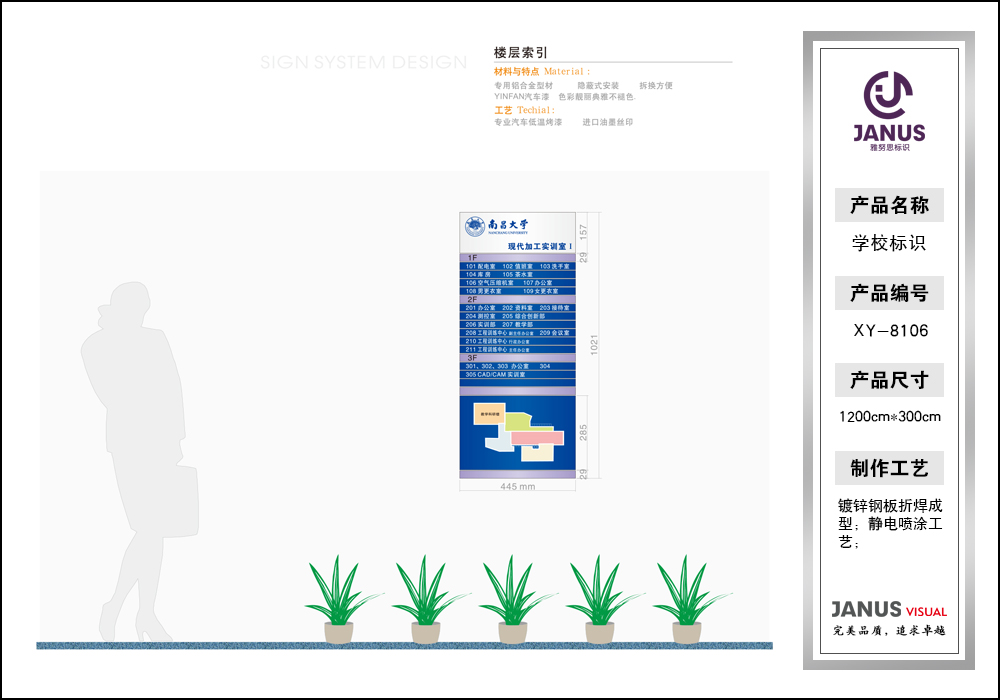
Task: Click the JANUS VISUAL footer logo
Action: click(888, 610)
